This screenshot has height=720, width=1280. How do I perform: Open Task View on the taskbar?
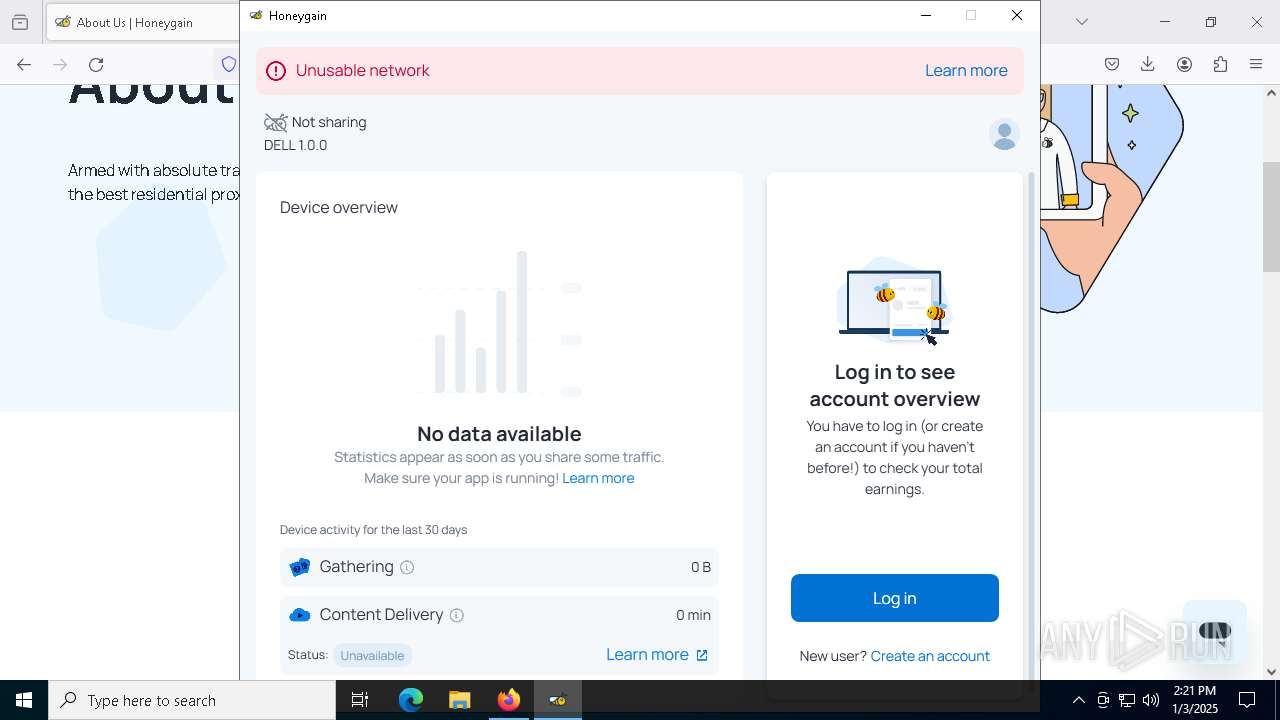[x=360, y=700]
